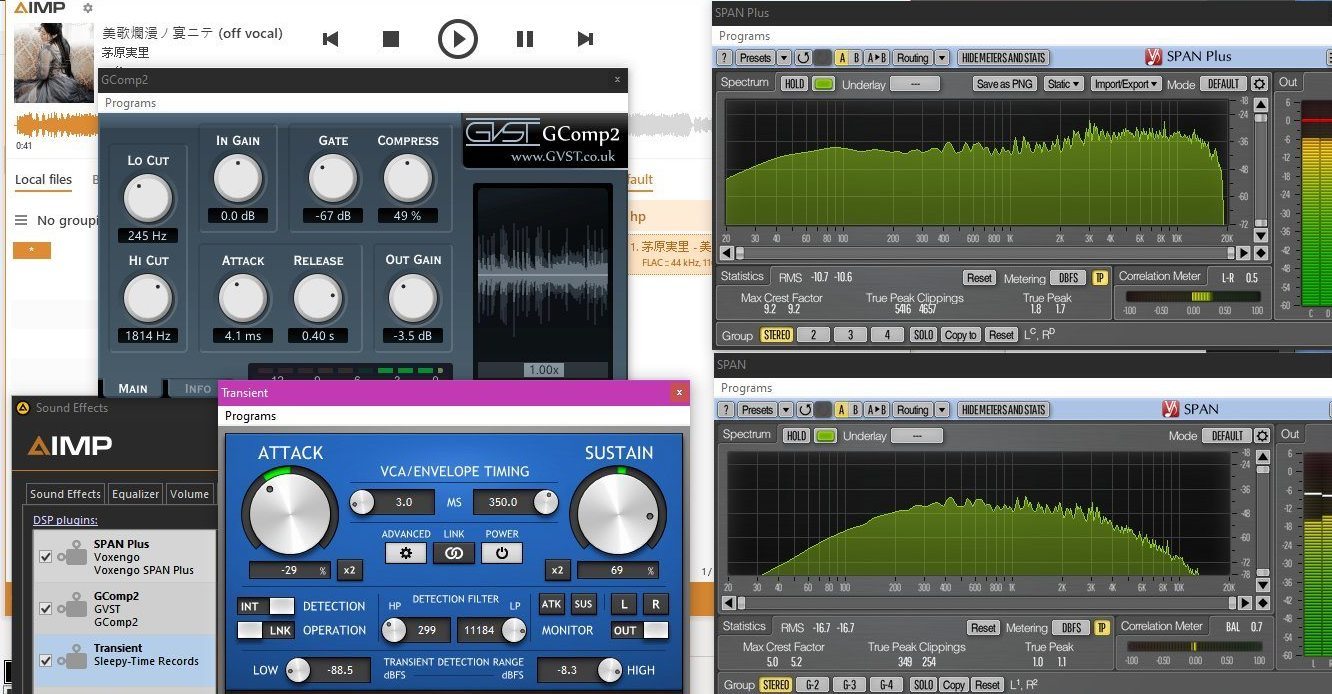1332x694 pixels.
Task: Go to previous track in AIMP
Action: [x=331, y=39]
